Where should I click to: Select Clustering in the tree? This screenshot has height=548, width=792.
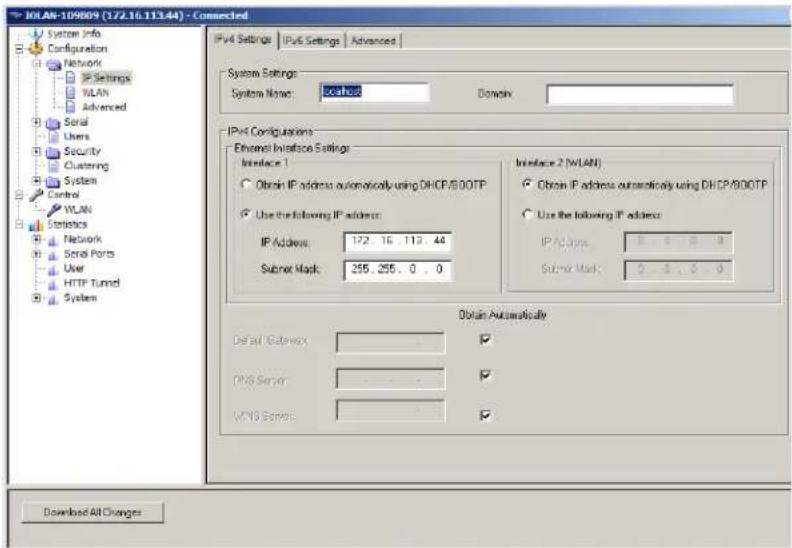click(86, 166)
